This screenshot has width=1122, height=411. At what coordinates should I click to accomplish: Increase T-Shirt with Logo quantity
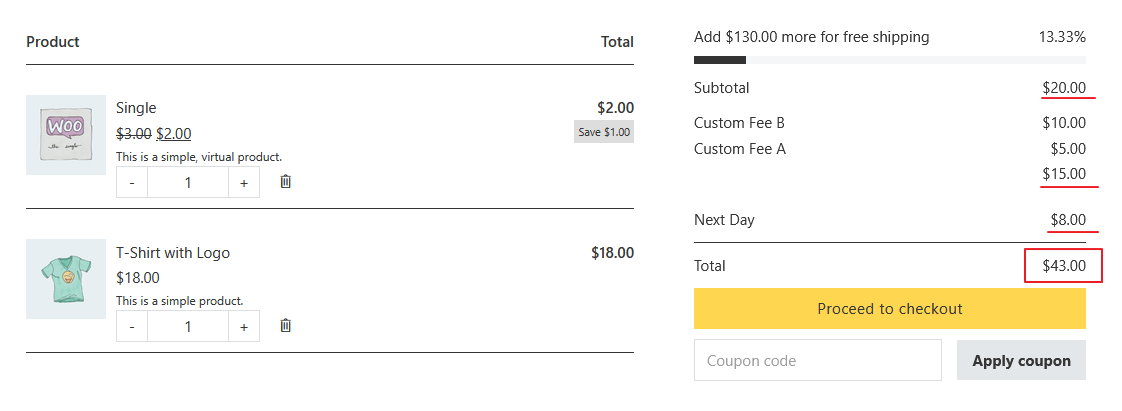click(244, 327)
